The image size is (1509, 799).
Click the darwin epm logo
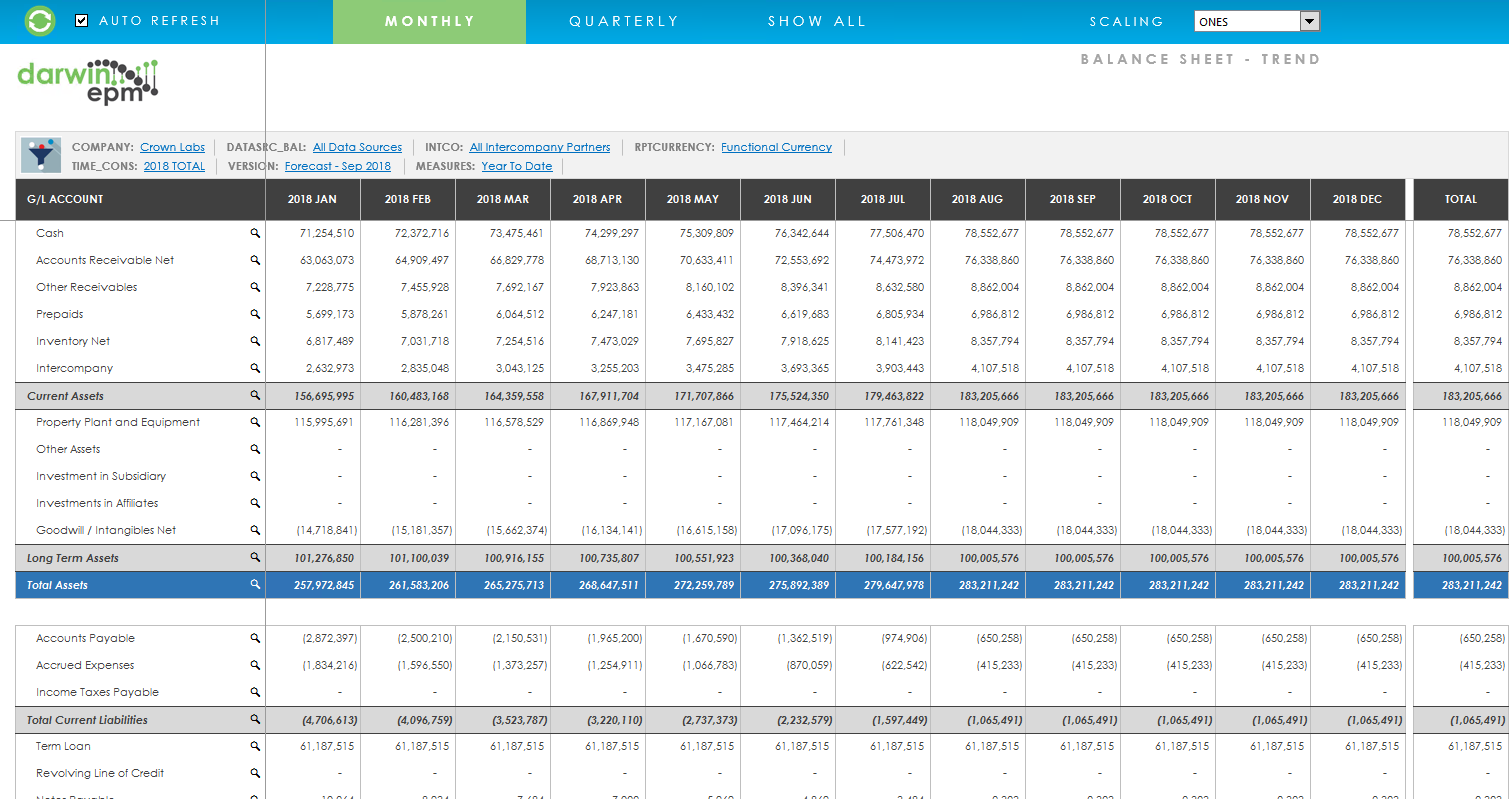(88, 82)
